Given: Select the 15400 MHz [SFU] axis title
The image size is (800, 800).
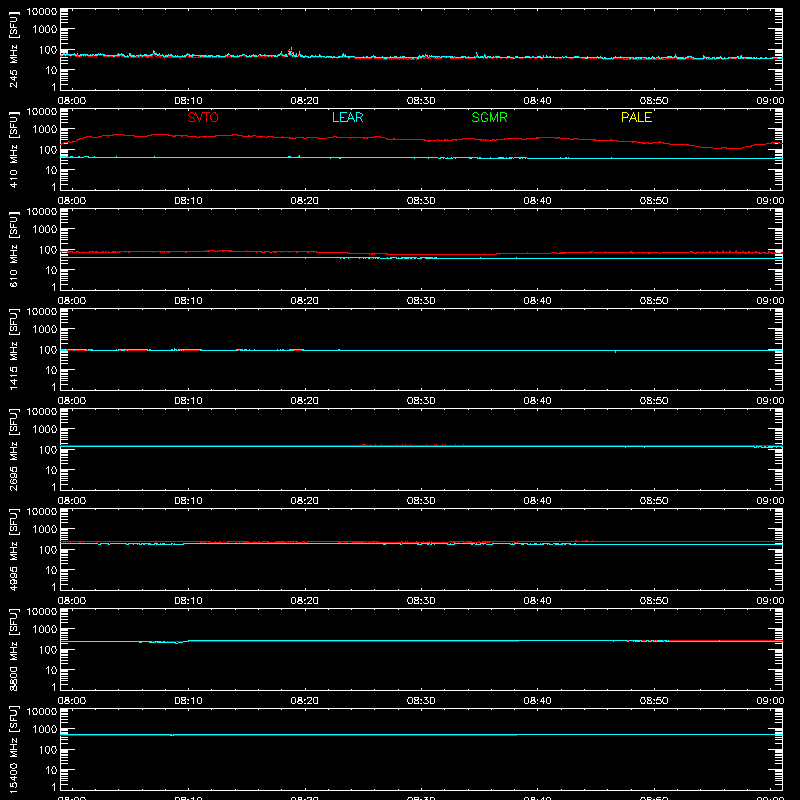Looking at the screenshot, I should pyautogui.click(x=13, y=749).
